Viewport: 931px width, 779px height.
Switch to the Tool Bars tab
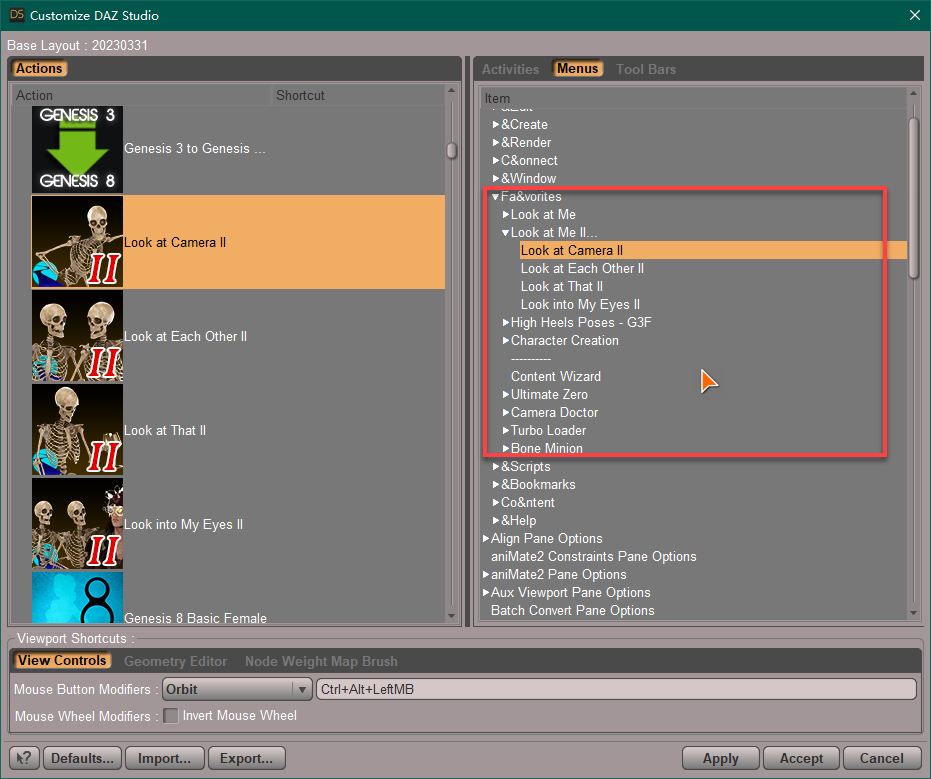(646, 69)
